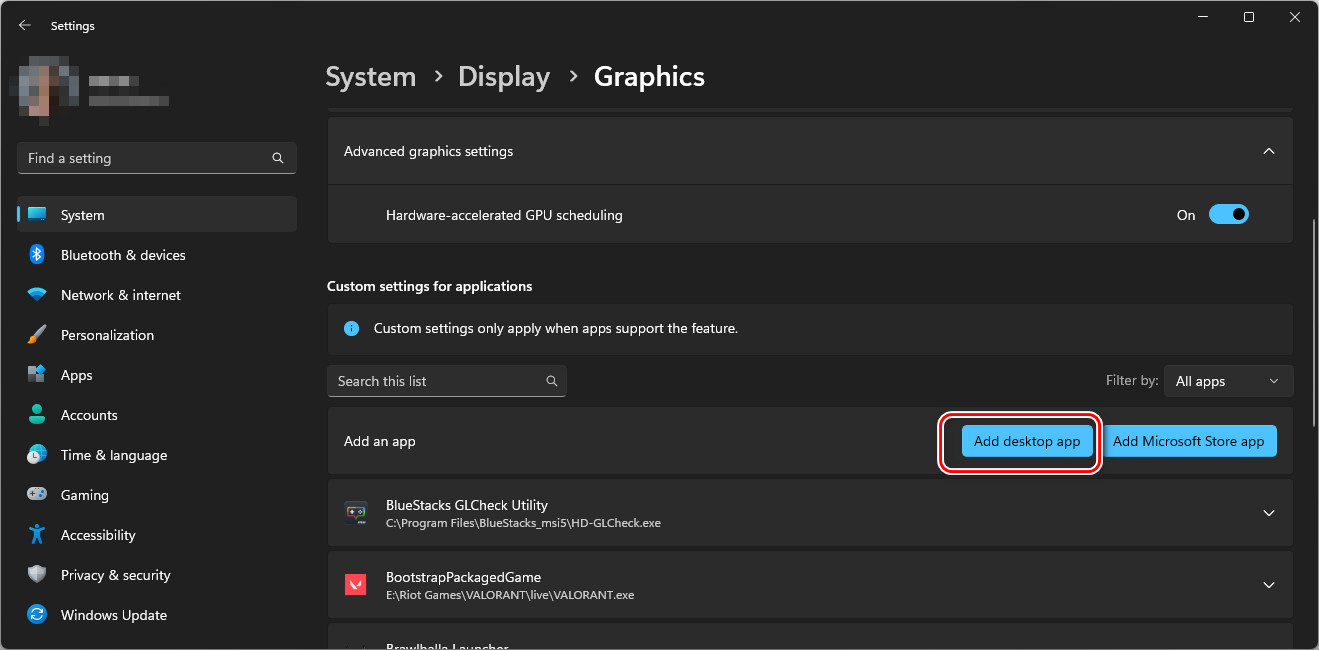The width and height of the screenshot is (1319, 650).
Task: Click the Windows Update arrows icon
Action: point(37,615)
